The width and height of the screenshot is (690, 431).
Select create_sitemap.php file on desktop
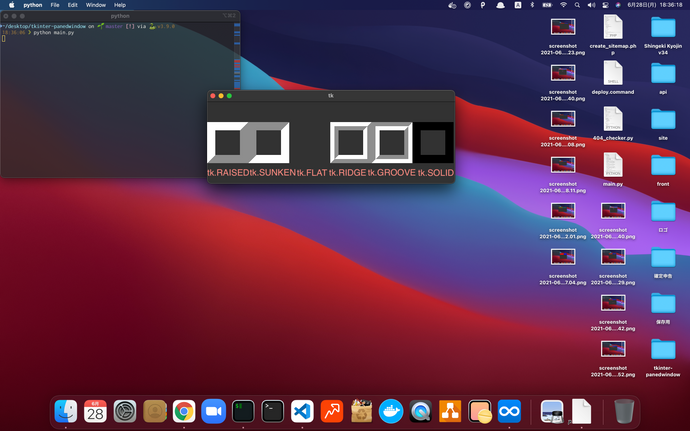[x=613, y=27]
